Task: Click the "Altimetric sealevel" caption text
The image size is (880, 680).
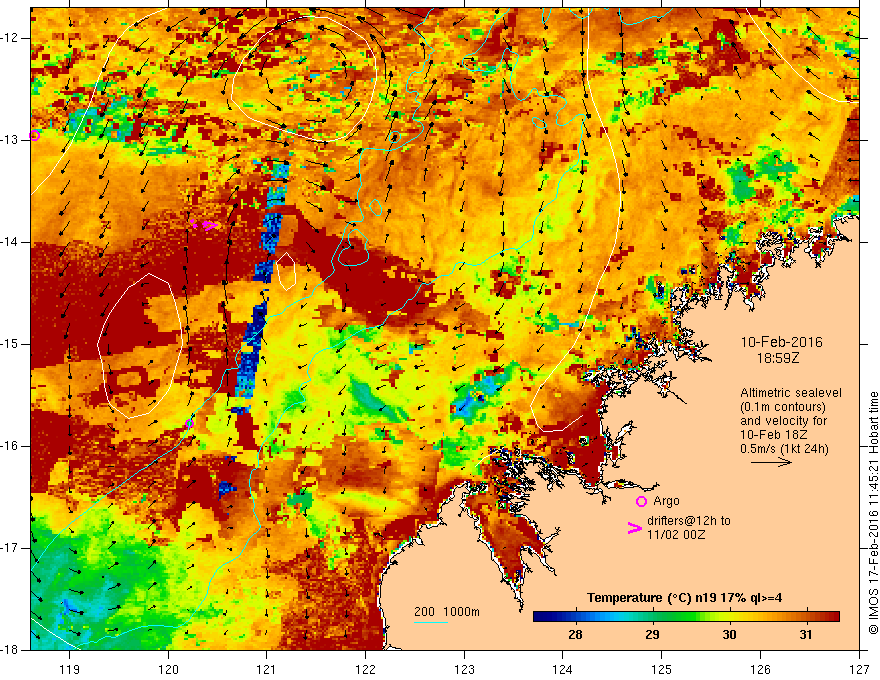Action: [x=791, y=393]
